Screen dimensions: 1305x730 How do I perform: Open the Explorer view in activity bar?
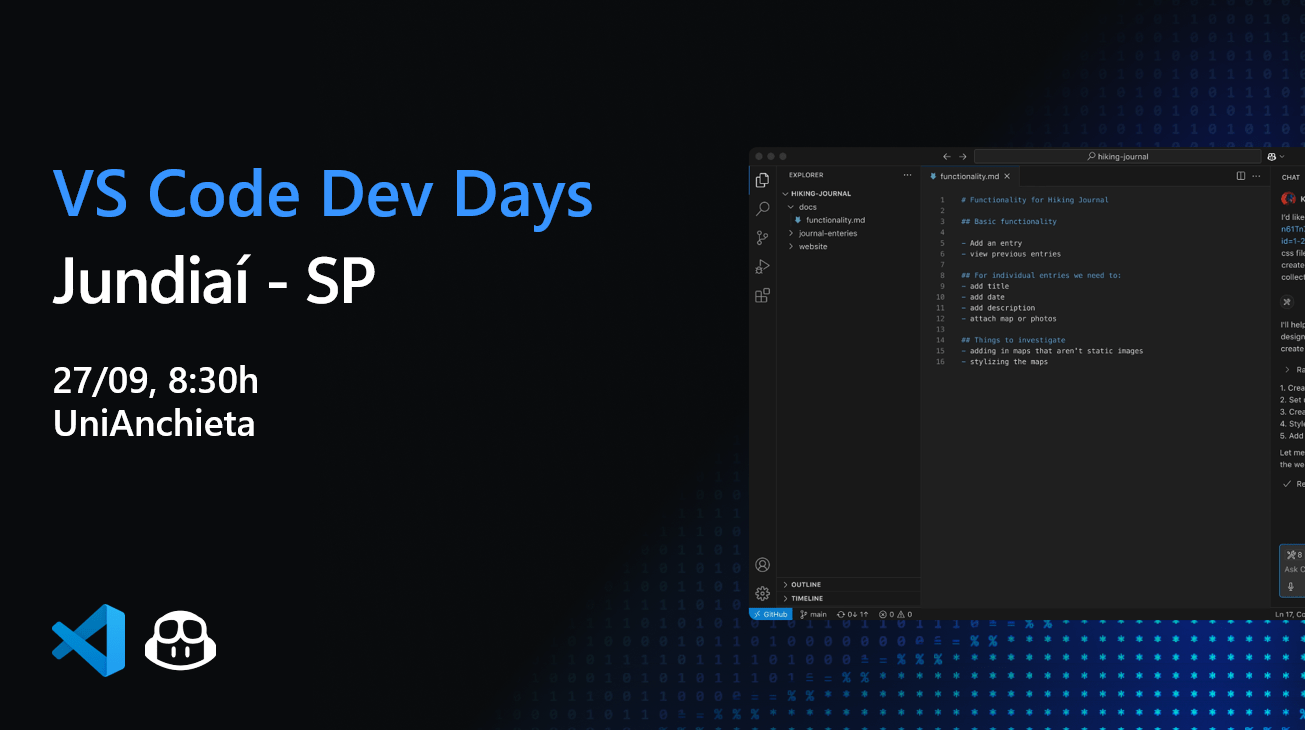(x=763, y=180)
